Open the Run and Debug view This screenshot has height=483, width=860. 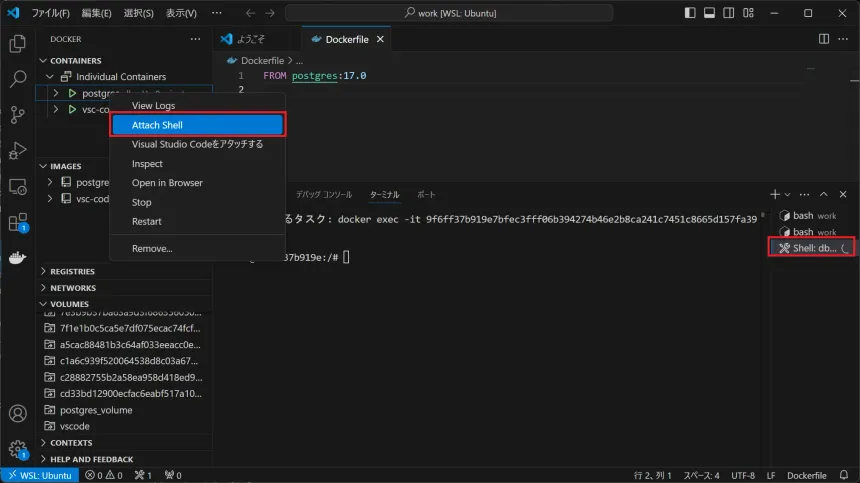pyautogui.click(x=17, y=151)
